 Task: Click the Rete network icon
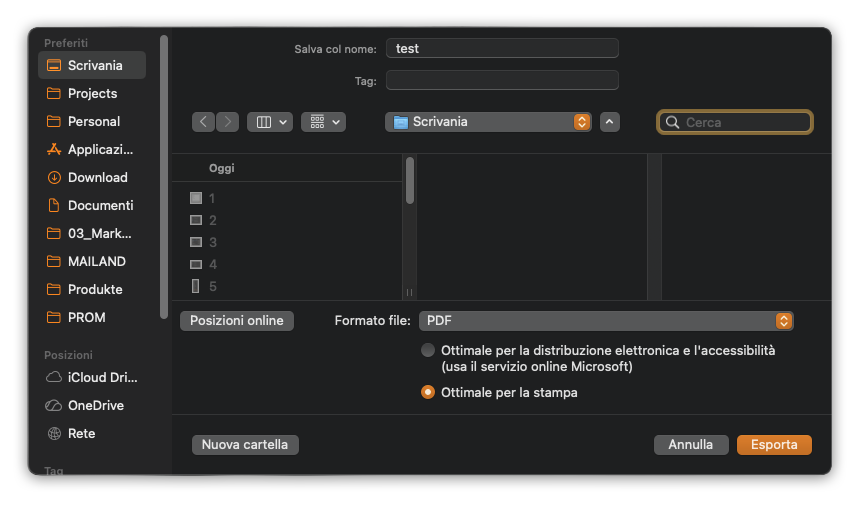pyautogui.click(x=55, y=434)
